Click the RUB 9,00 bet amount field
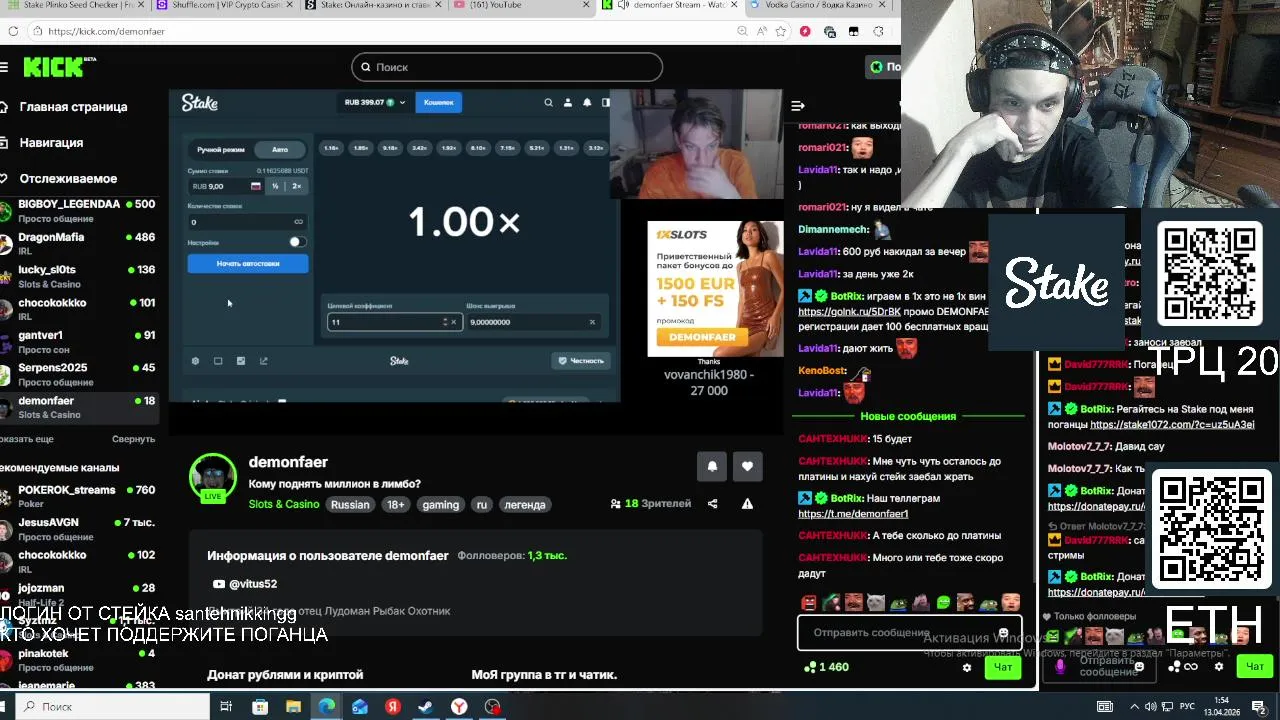 coord(225,186)
